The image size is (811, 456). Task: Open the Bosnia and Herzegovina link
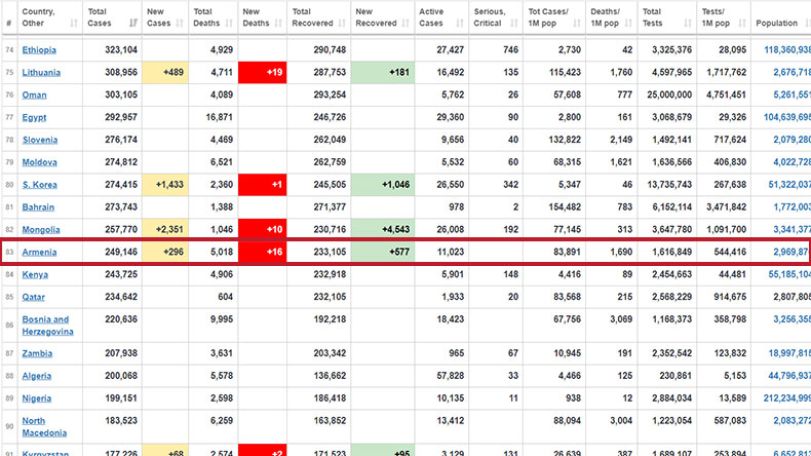coord(48,326)
